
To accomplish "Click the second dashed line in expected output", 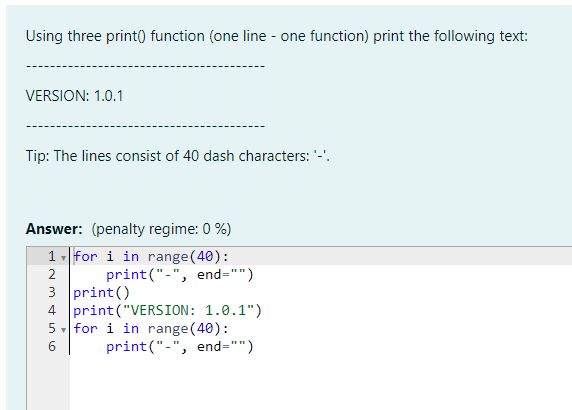I will click(146, 126).
